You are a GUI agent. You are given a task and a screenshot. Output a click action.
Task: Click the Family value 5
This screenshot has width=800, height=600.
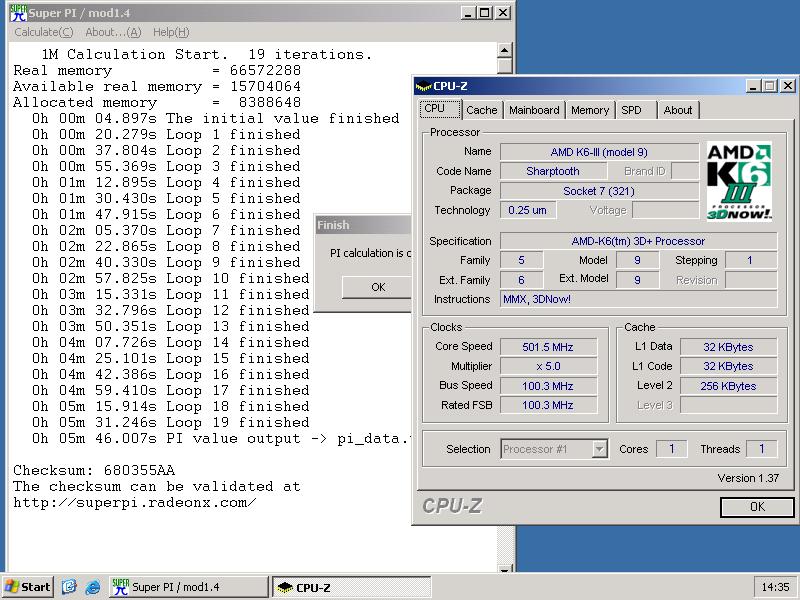[x=521, y=261]
